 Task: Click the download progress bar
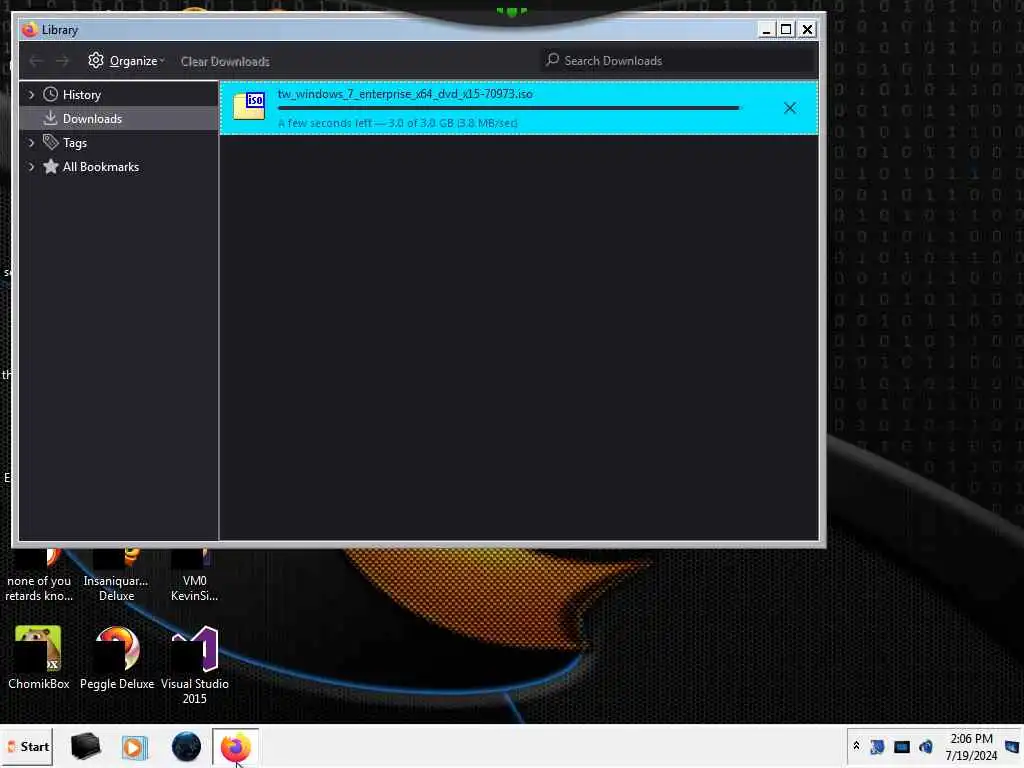(x=509, y=108)
